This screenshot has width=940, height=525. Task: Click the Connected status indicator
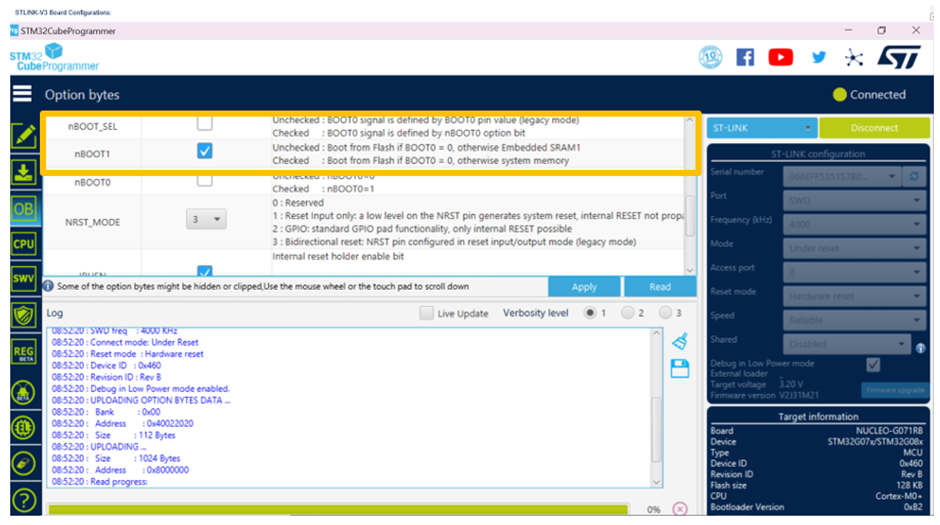pyautogui.click(x=869, y=94)
